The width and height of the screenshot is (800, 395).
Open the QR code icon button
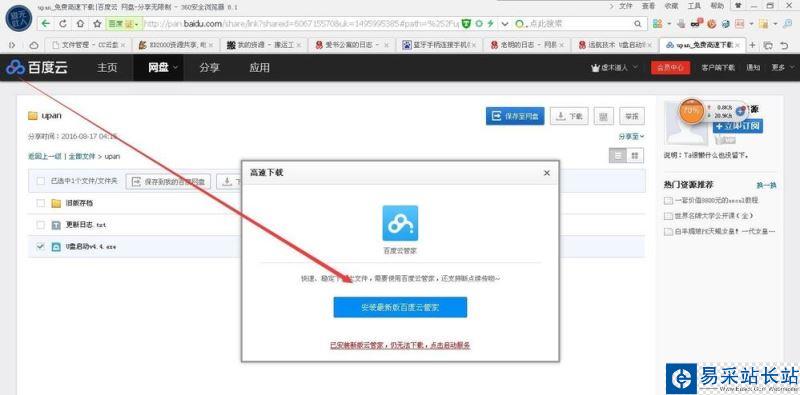[603, 116]
